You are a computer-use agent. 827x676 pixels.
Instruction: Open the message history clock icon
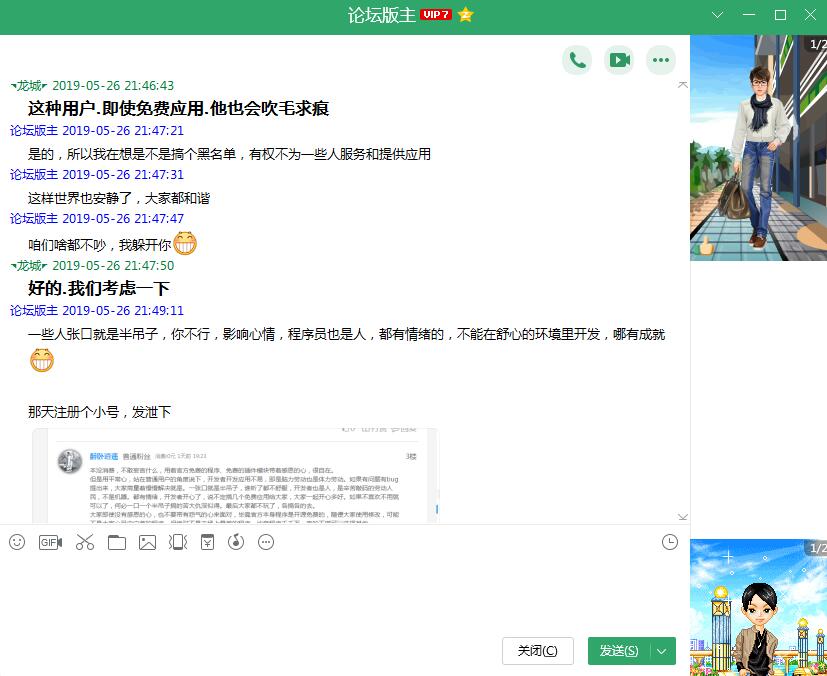coord(669,542)
